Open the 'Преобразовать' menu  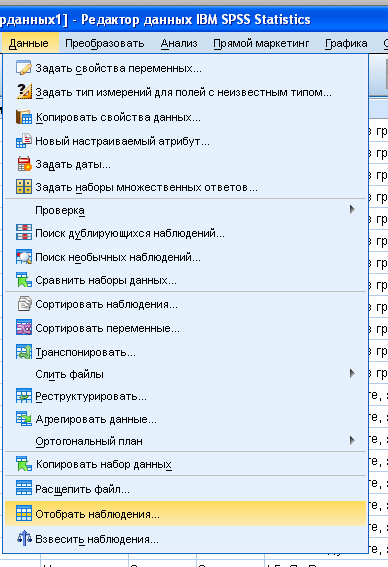tap(105, 43)
